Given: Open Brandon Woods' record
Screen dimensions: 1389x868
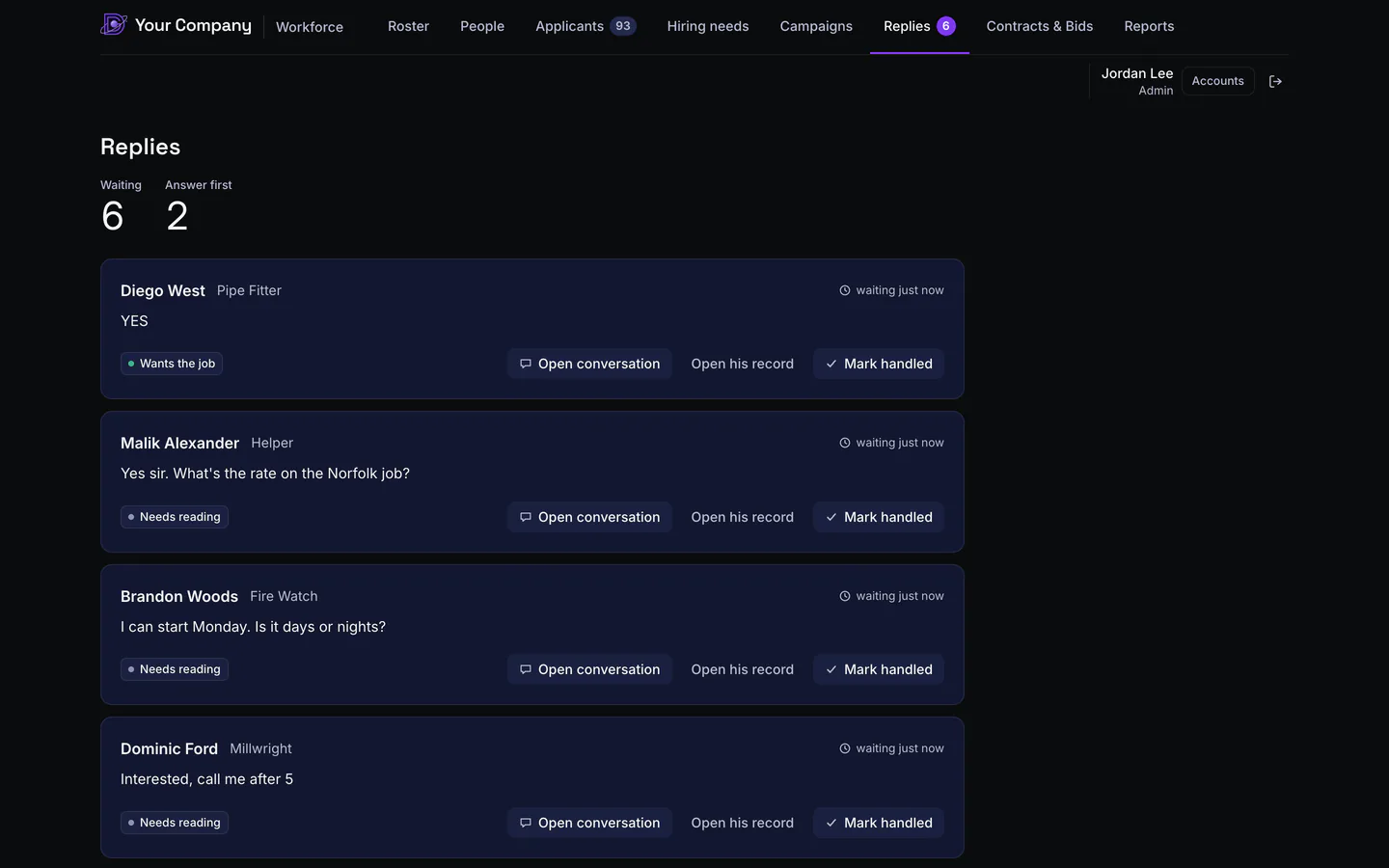Looking at the screenshot, I should coord(743,669).
